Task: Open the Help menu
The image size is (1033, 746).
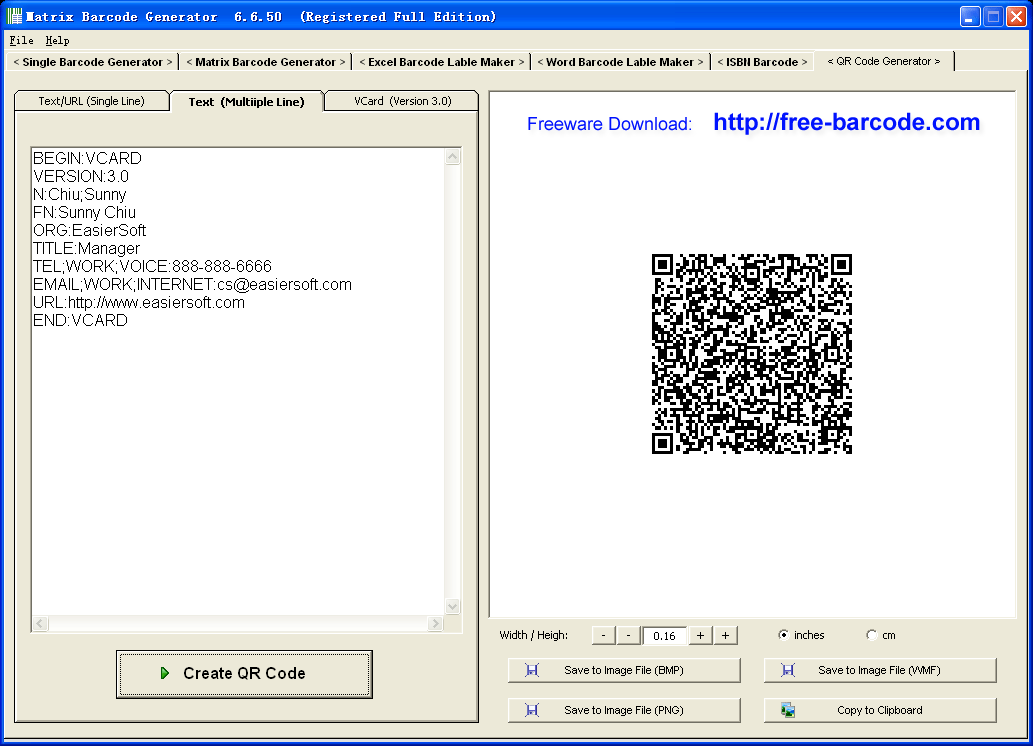Action: coord(57,40)
